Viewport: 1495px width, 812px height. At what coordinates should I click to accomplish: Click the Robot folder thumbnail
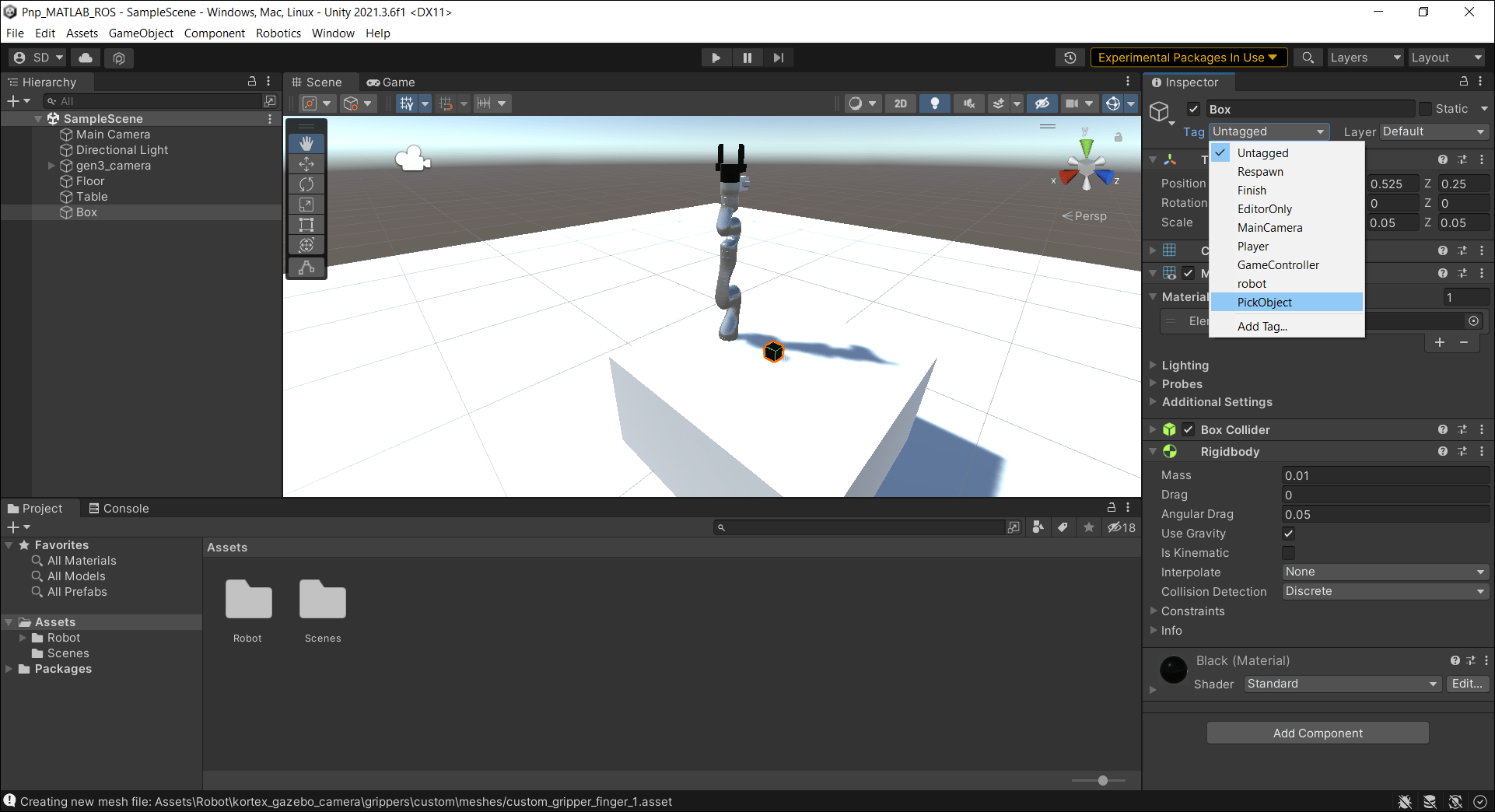point(248,599)
